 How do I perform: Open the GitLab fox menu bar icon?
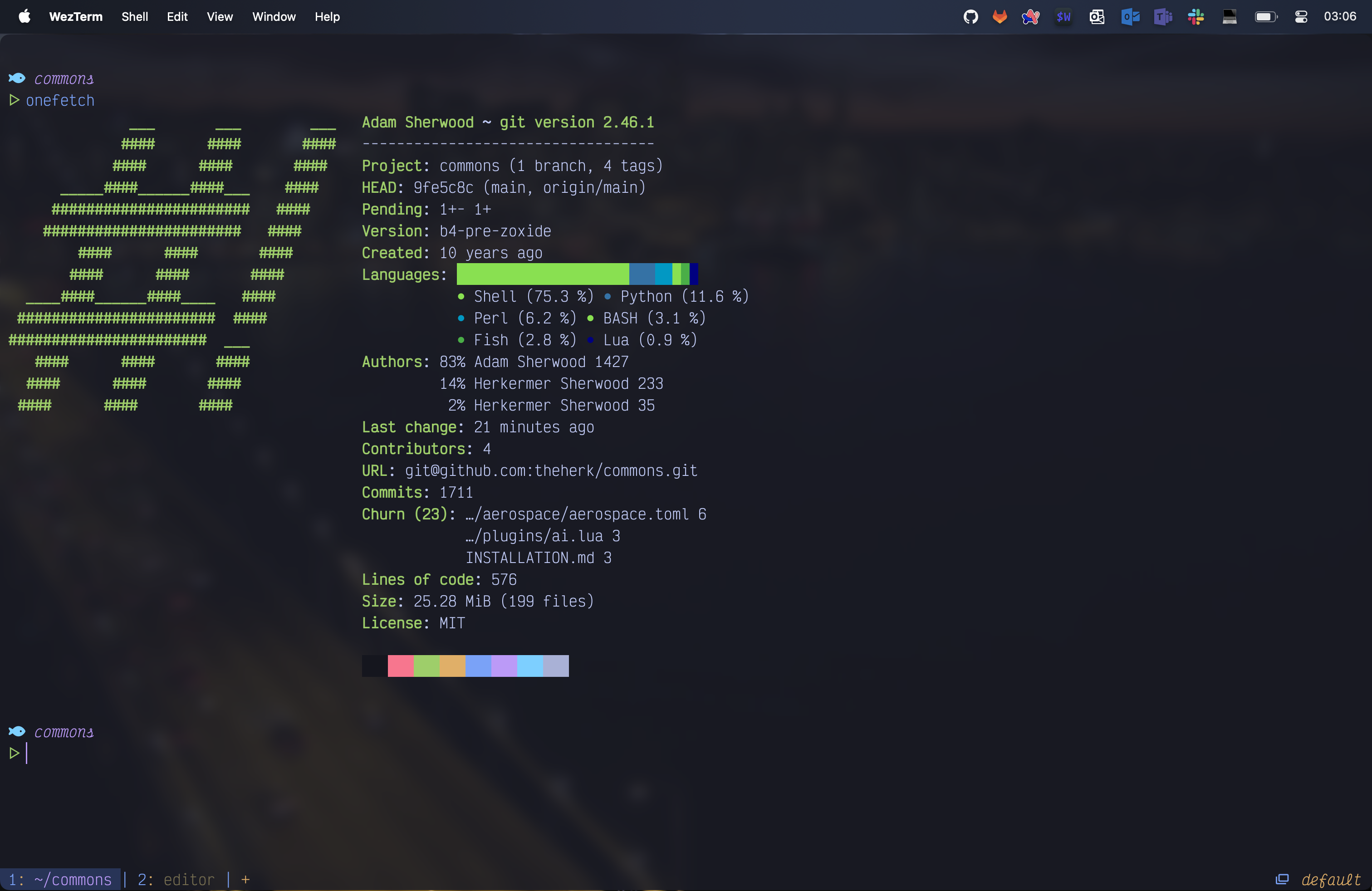1000,17
